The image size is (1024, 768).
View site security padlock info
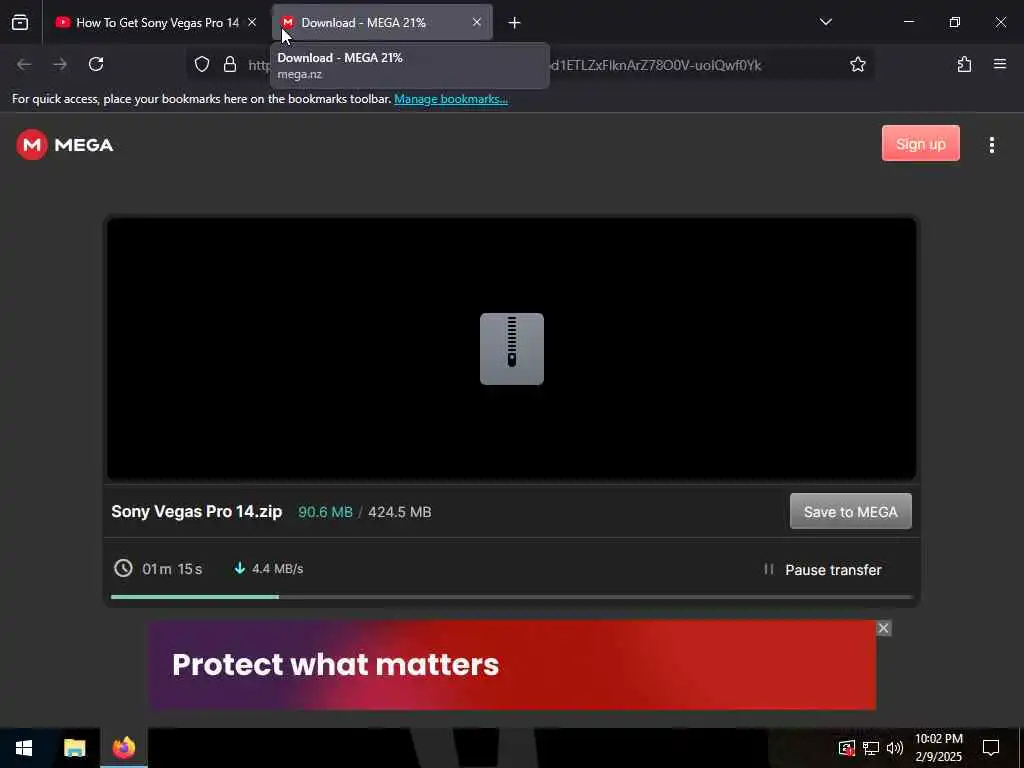(x=230, y=64)
